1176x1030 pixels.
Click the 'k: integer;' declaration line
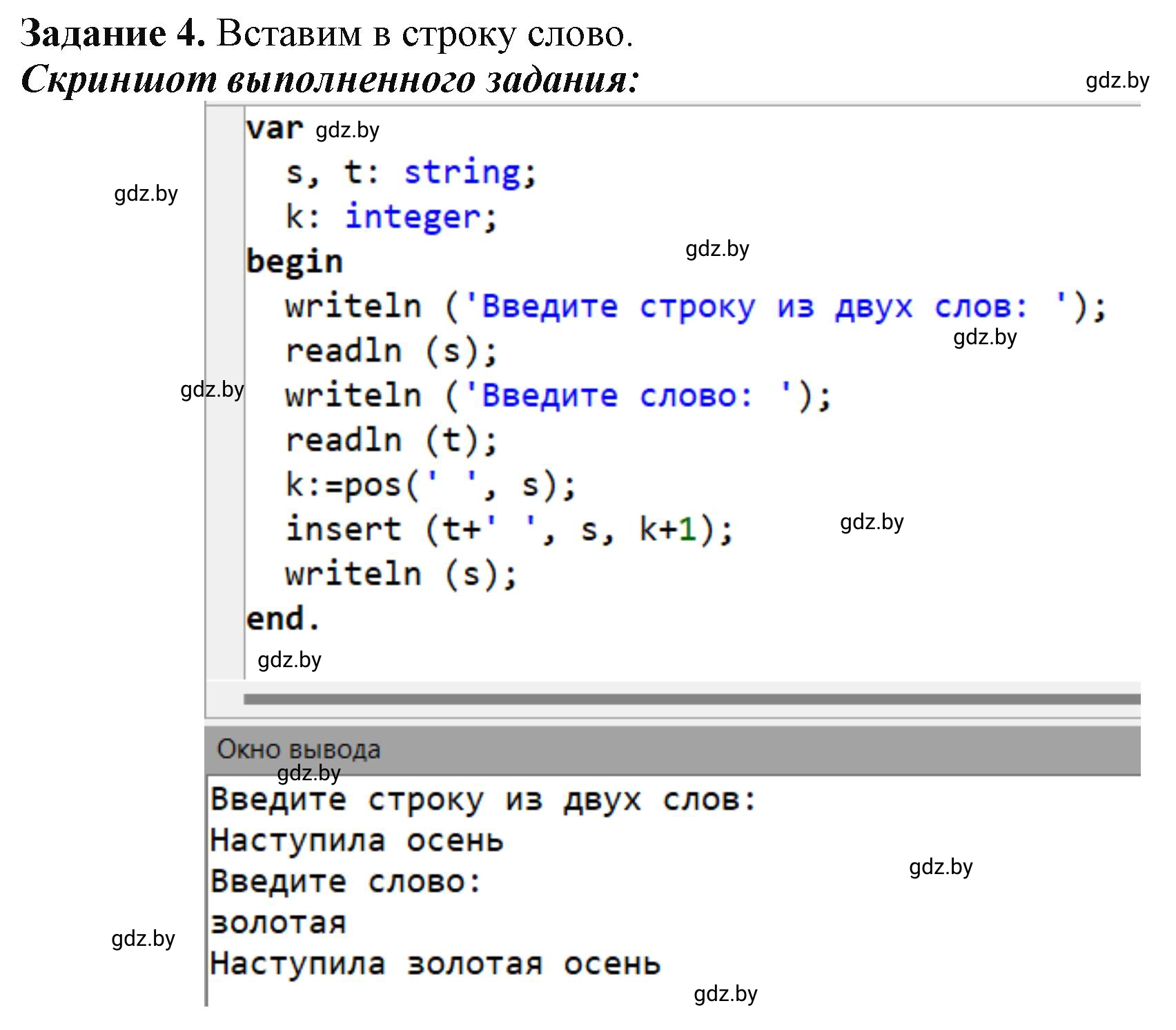coord(391,217)
